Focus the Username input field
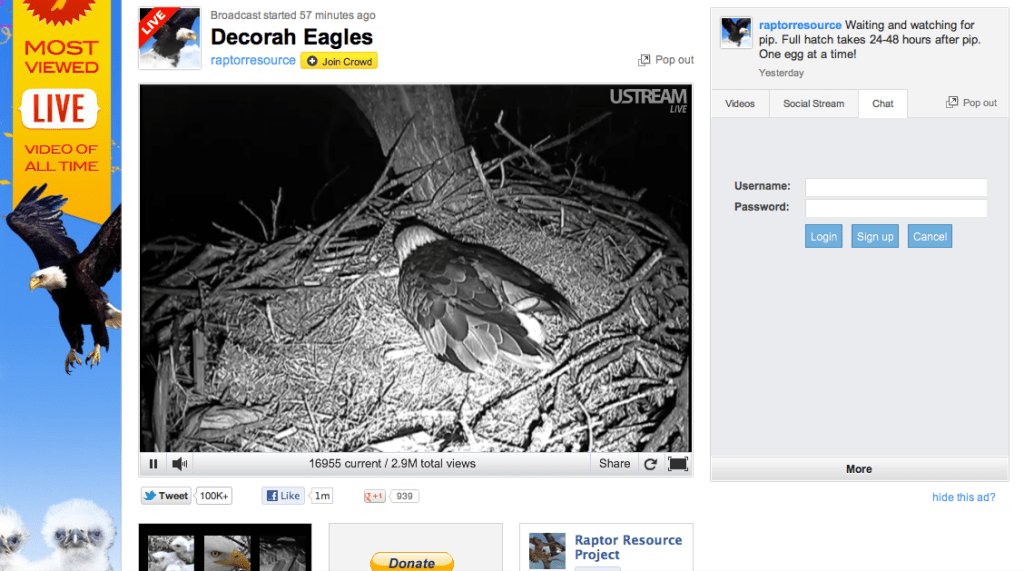Screen dimensions: 1024x571 tap(896, 188)
